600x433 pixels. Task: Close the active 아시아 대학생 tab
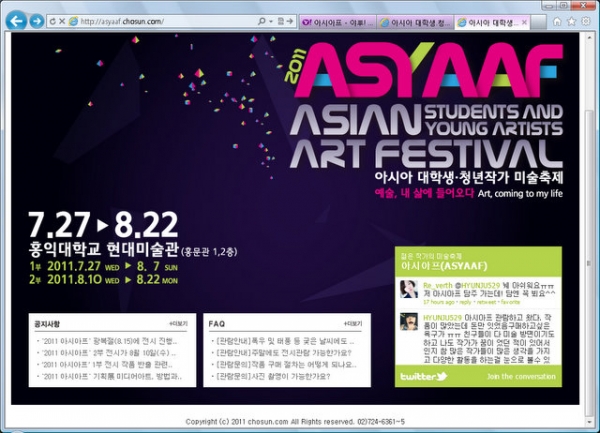[x=524, y=23]
